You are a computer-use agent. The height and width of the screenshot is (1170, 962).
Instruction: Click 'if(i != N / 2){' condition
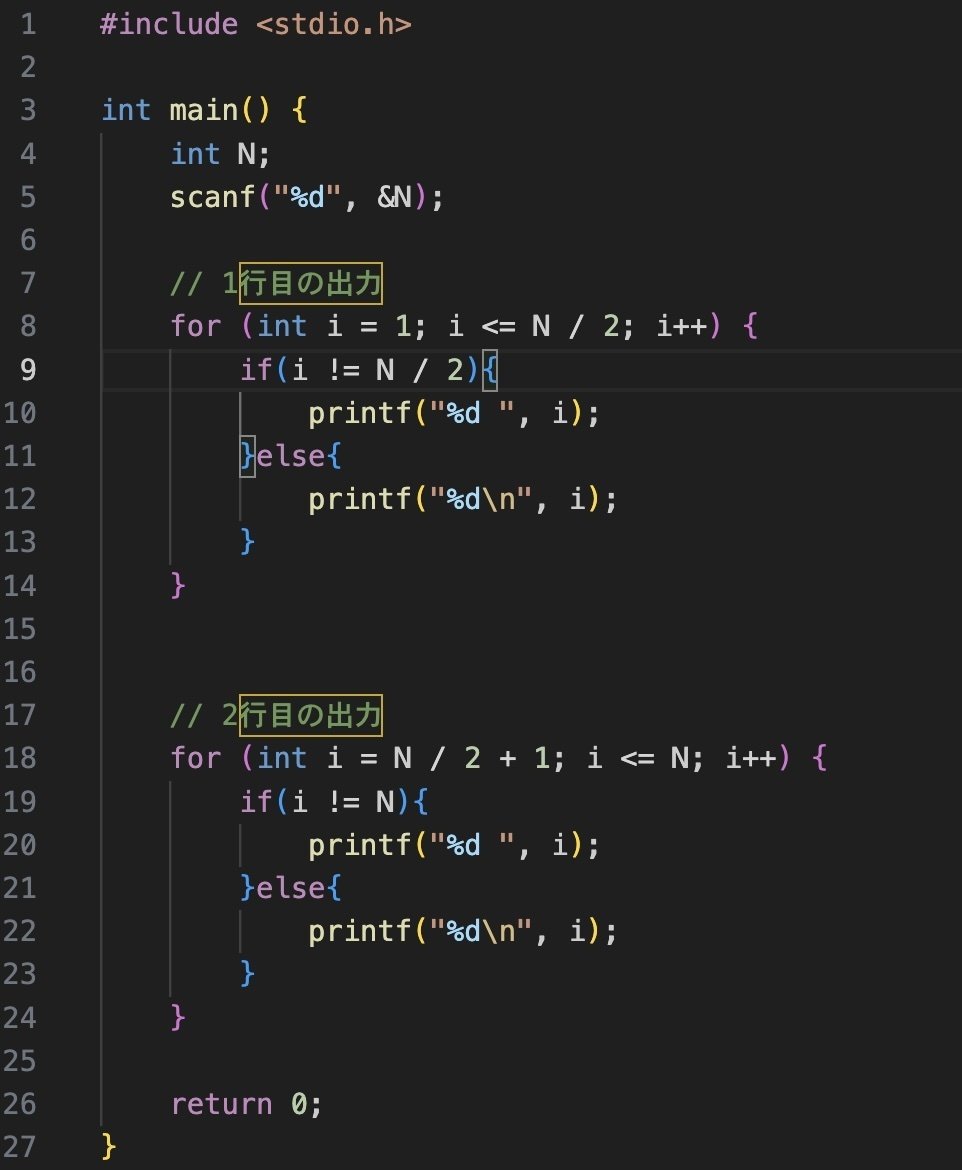pos(369,369)
